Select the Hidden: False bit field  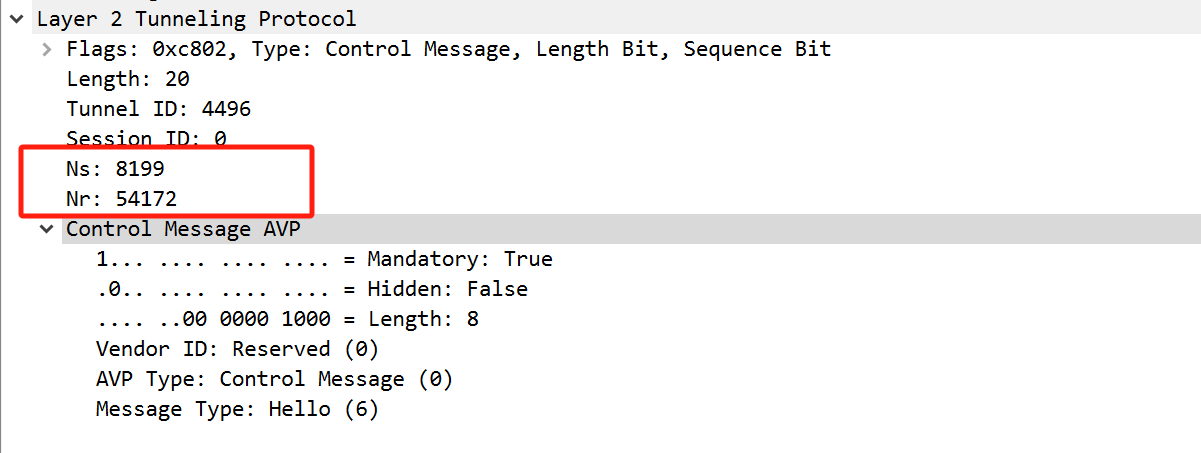point(311,289)
